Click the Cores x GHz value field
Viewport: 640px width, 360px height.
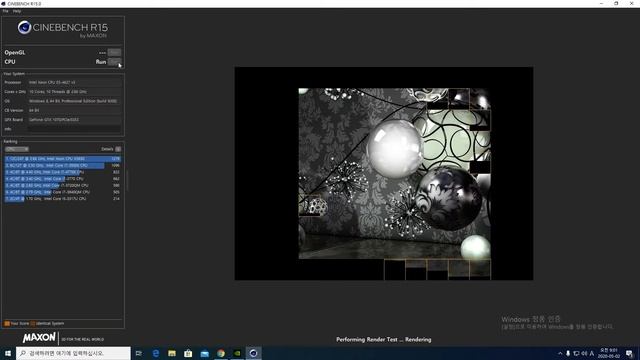[x=74, y=92]
